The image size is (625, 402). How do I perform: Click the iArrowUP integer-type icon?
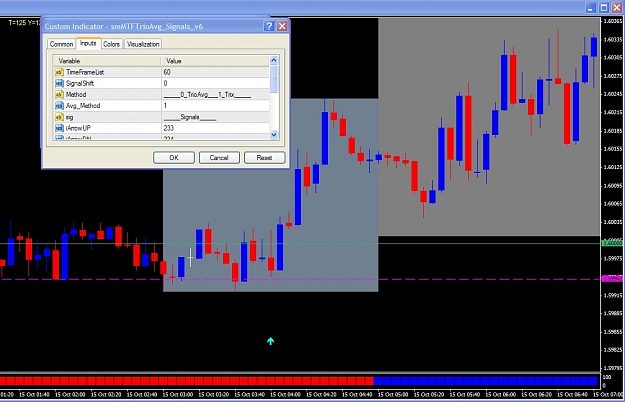pyautogui.click(x=59, y=128)
